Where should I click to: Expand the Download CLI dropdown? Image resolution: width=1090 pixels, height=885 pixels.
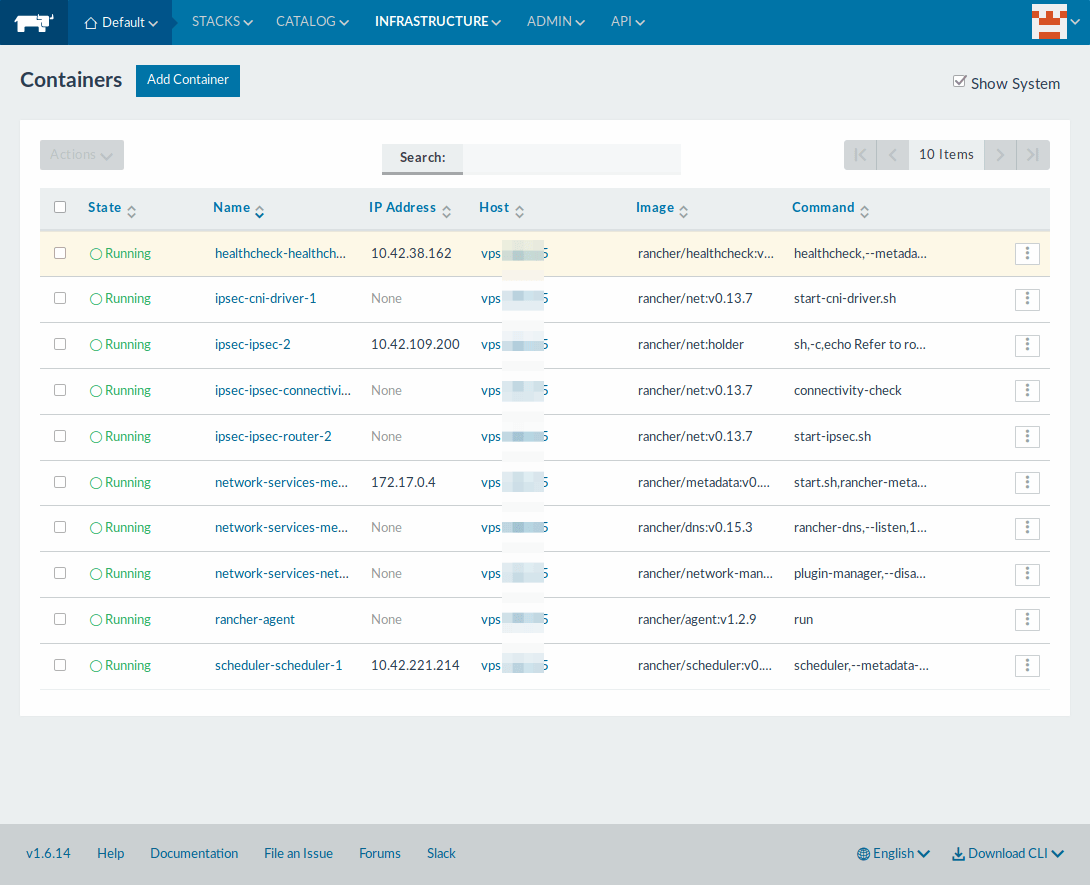click(x=1007, y=853)
